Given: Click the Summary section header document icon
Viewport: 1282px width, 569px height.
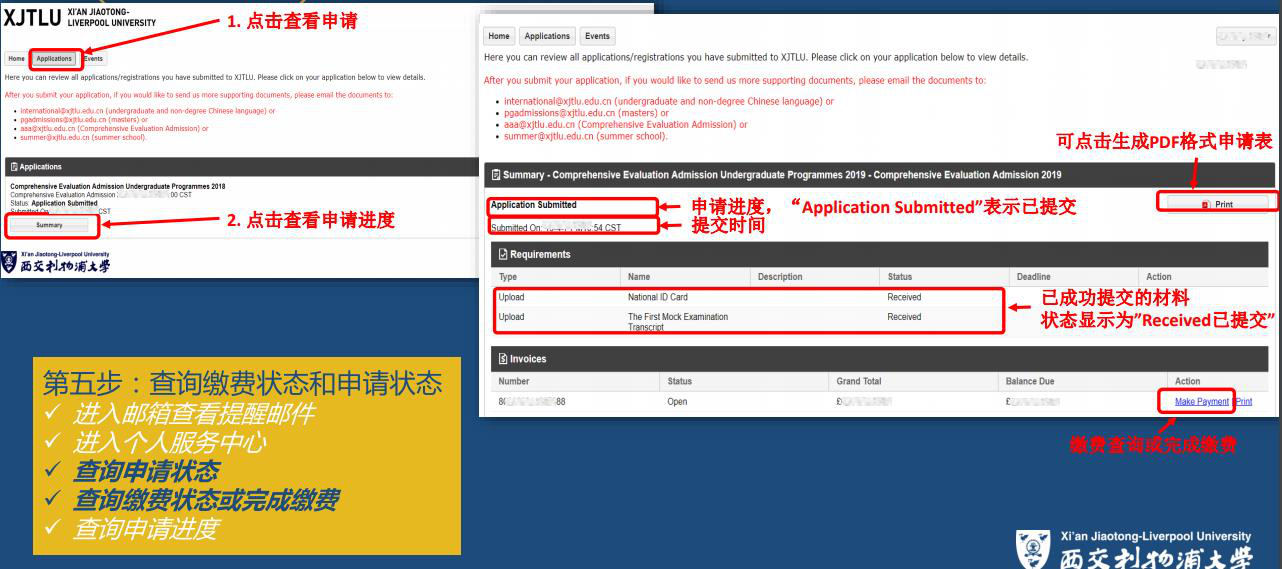Looking at the screenshot, I should (x=494, y=175).
